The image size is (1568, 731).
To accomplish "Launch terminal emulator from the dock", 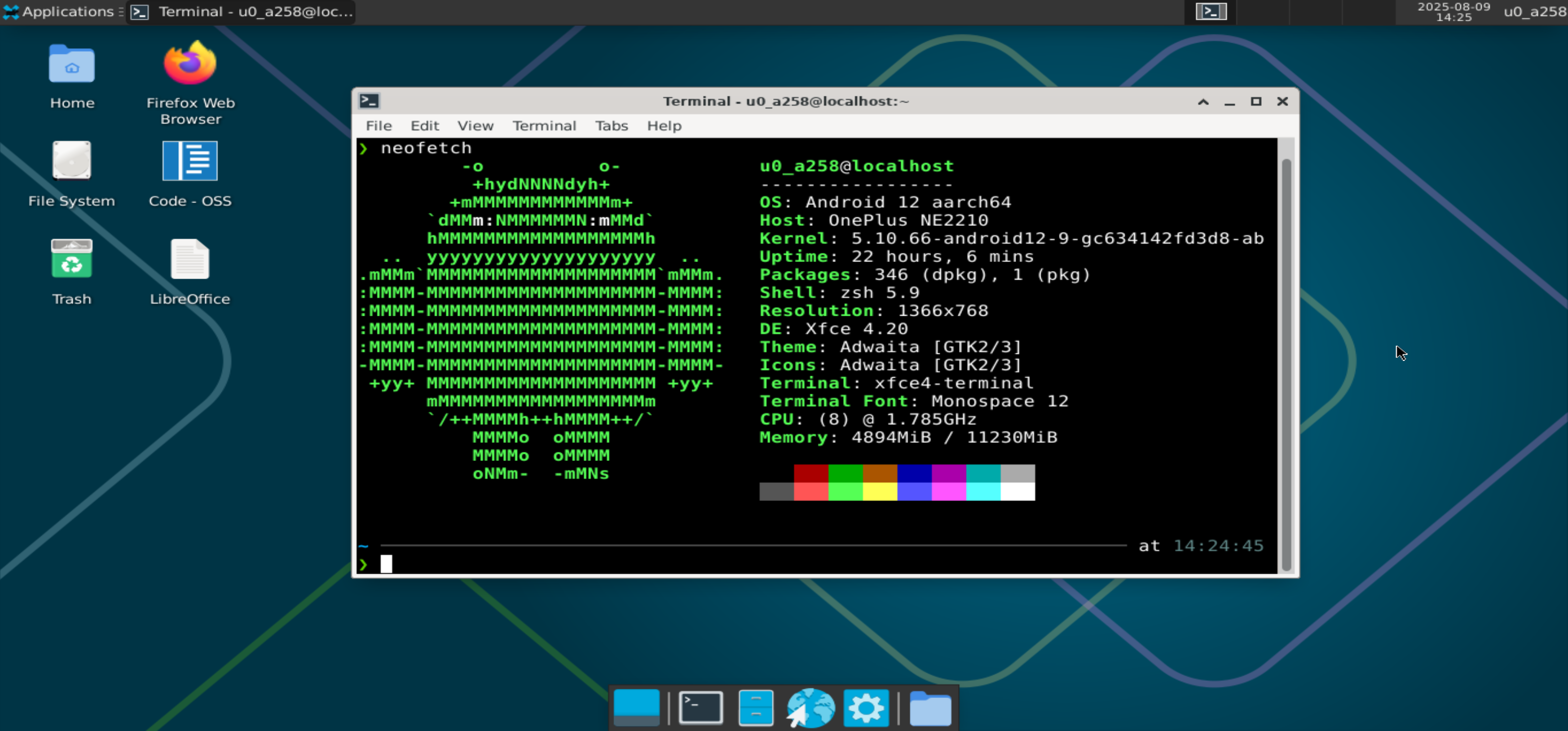I will 700,707.
